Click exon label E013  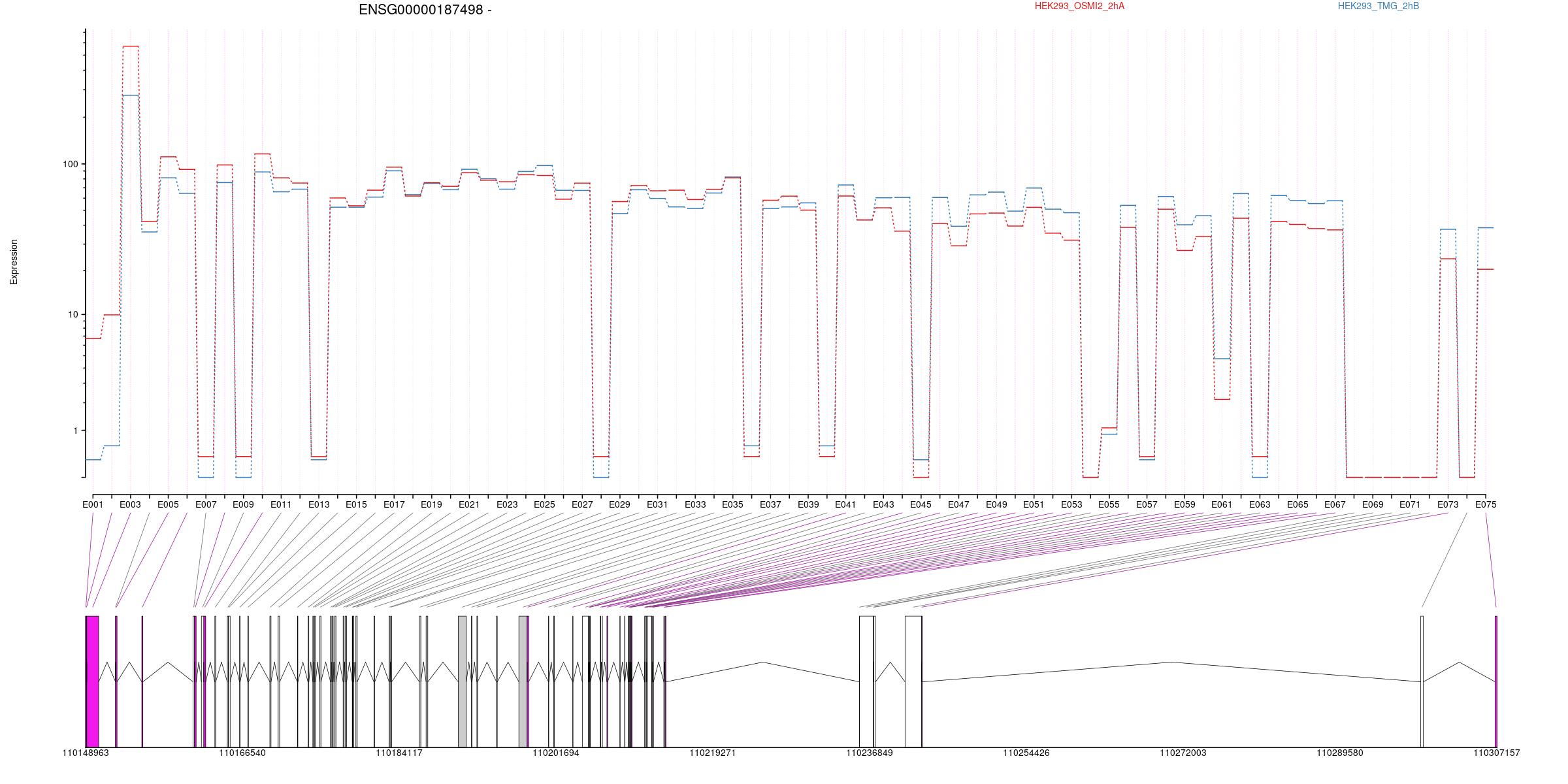[x=319, y=504]
